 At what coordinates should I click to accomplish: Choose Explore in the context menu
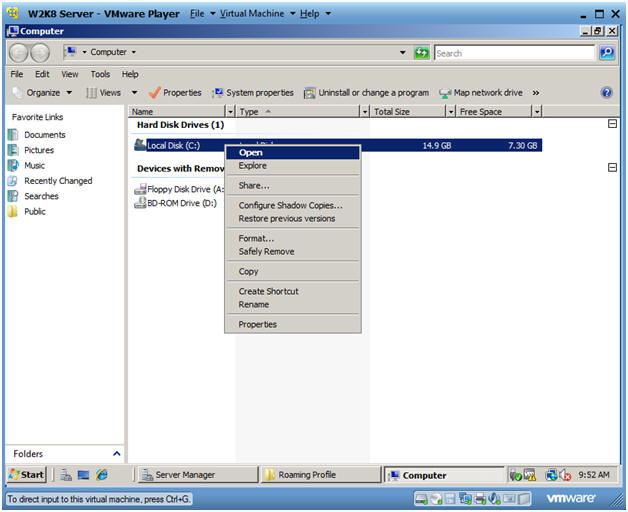click(293, 165)
